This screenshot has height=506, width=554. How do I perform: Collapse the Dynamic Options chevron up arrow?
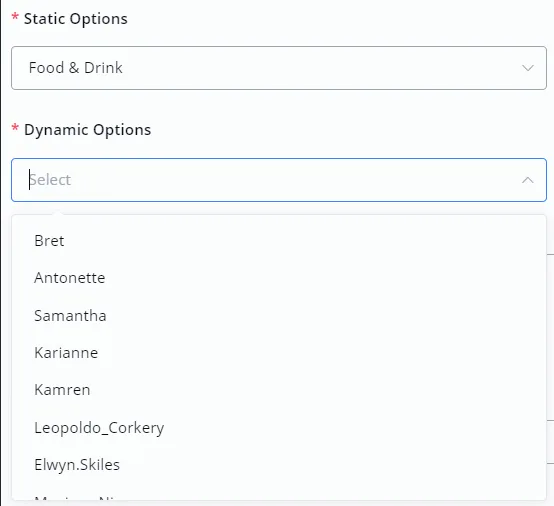point(528,180)
